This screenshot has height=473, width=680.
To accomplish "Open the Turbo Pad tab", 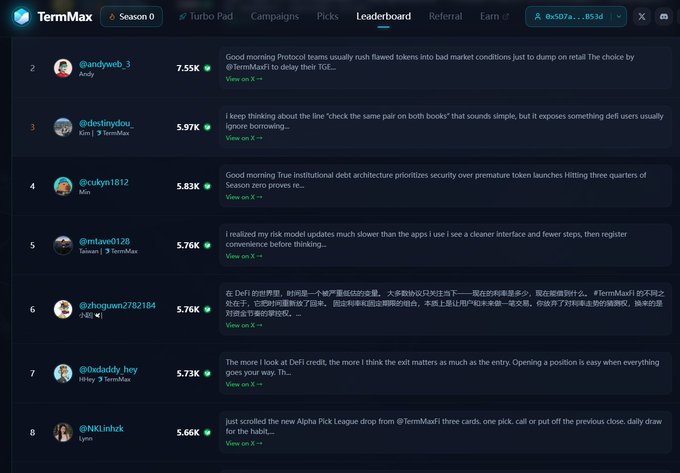I will tap(206, 16).
